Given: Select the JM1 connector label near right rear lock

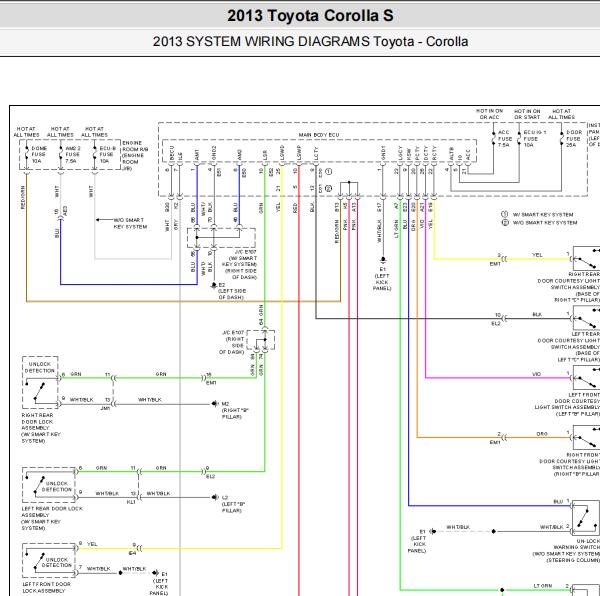Looking at the screenshot, I should pyautogui.click(x=105, y=408).
